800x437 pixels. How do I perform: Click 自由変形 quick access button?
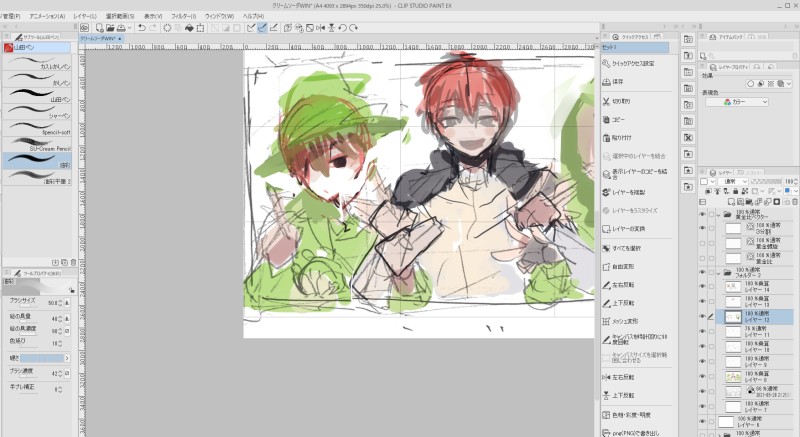[618, 267]
